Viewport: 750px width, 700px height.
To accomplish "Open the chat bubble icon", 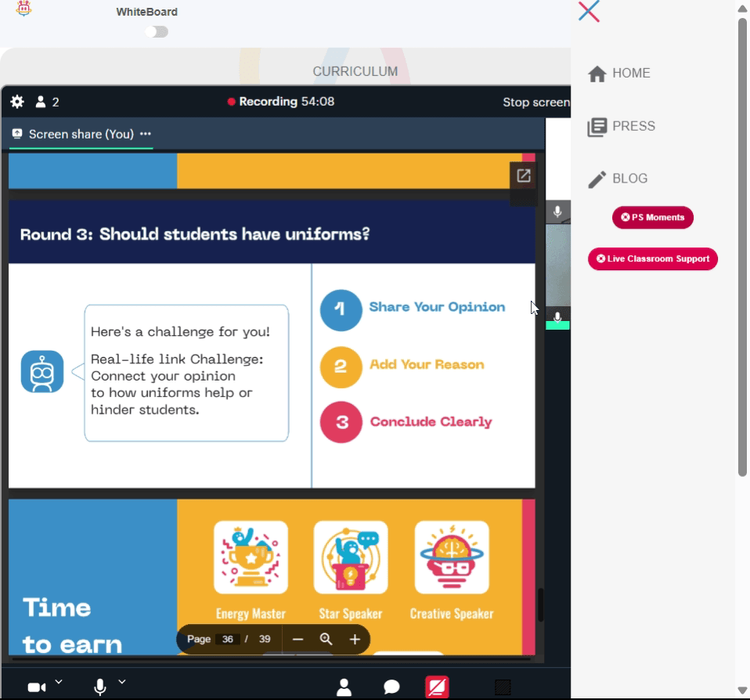I will [391, 688].
